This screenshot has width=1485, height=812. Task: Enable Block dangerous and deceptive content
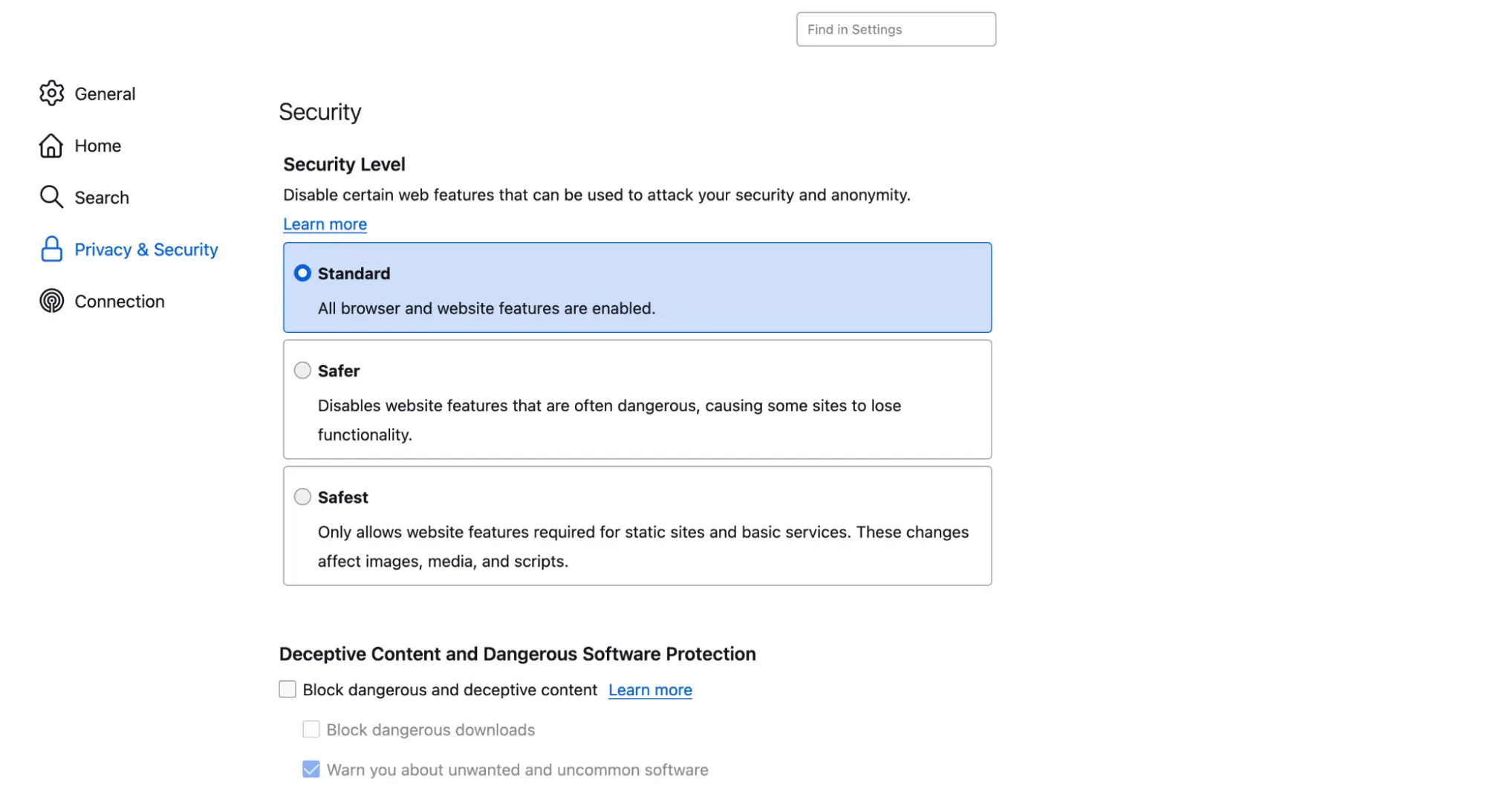click(287, 689)
